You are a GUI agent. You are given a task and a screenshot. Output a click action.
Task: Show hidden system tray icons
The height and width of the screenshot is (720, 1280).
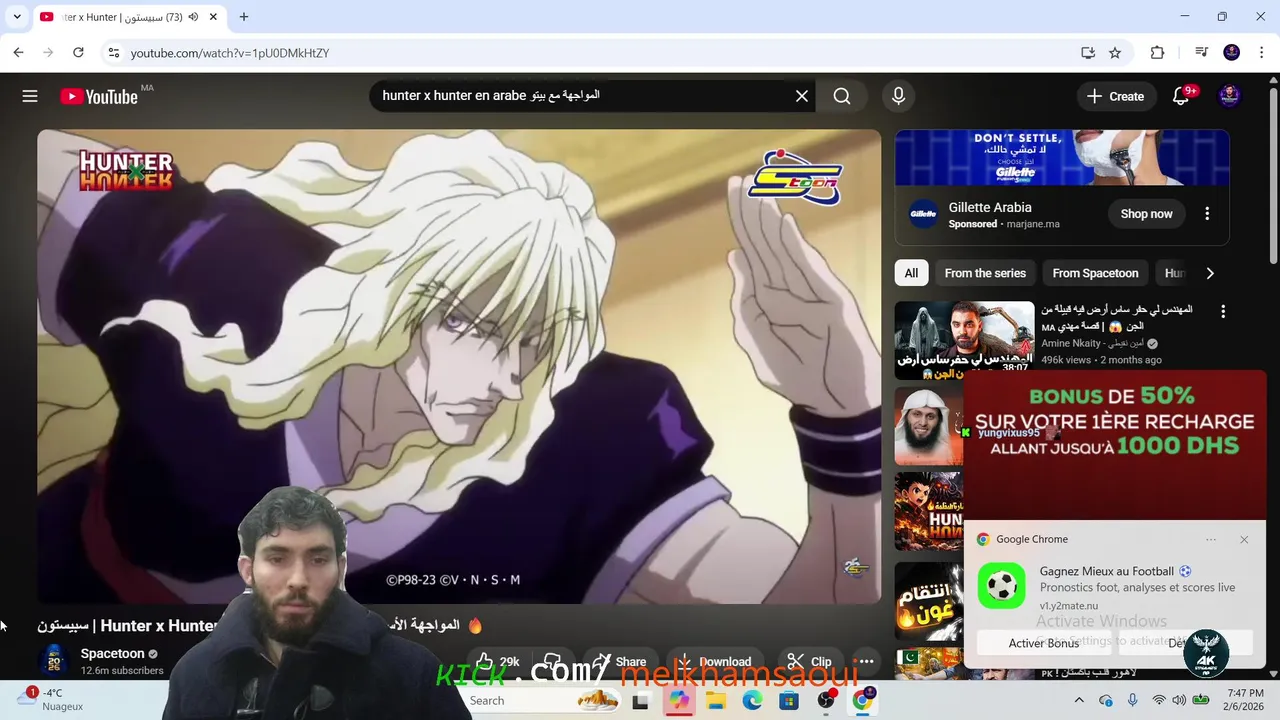point(1079,700)
